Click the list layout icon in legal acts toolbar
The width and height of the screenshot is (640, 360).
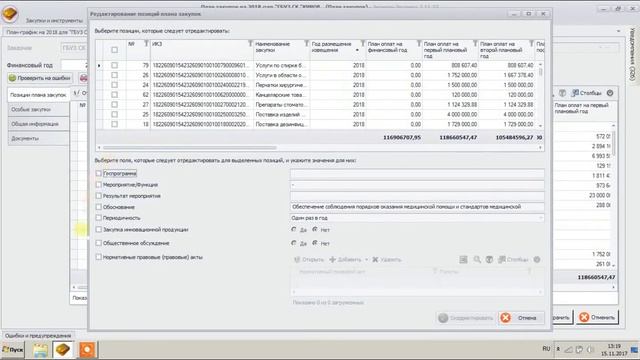[463, 260]
